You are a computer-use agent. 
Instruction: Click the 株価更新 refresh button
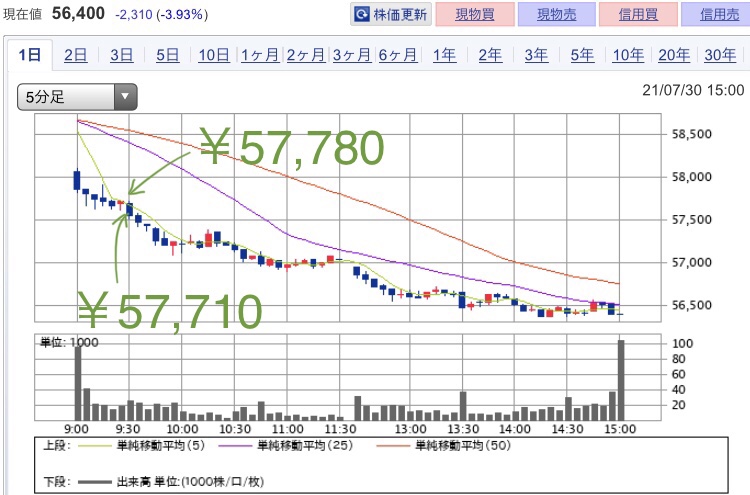click(391, 14)
